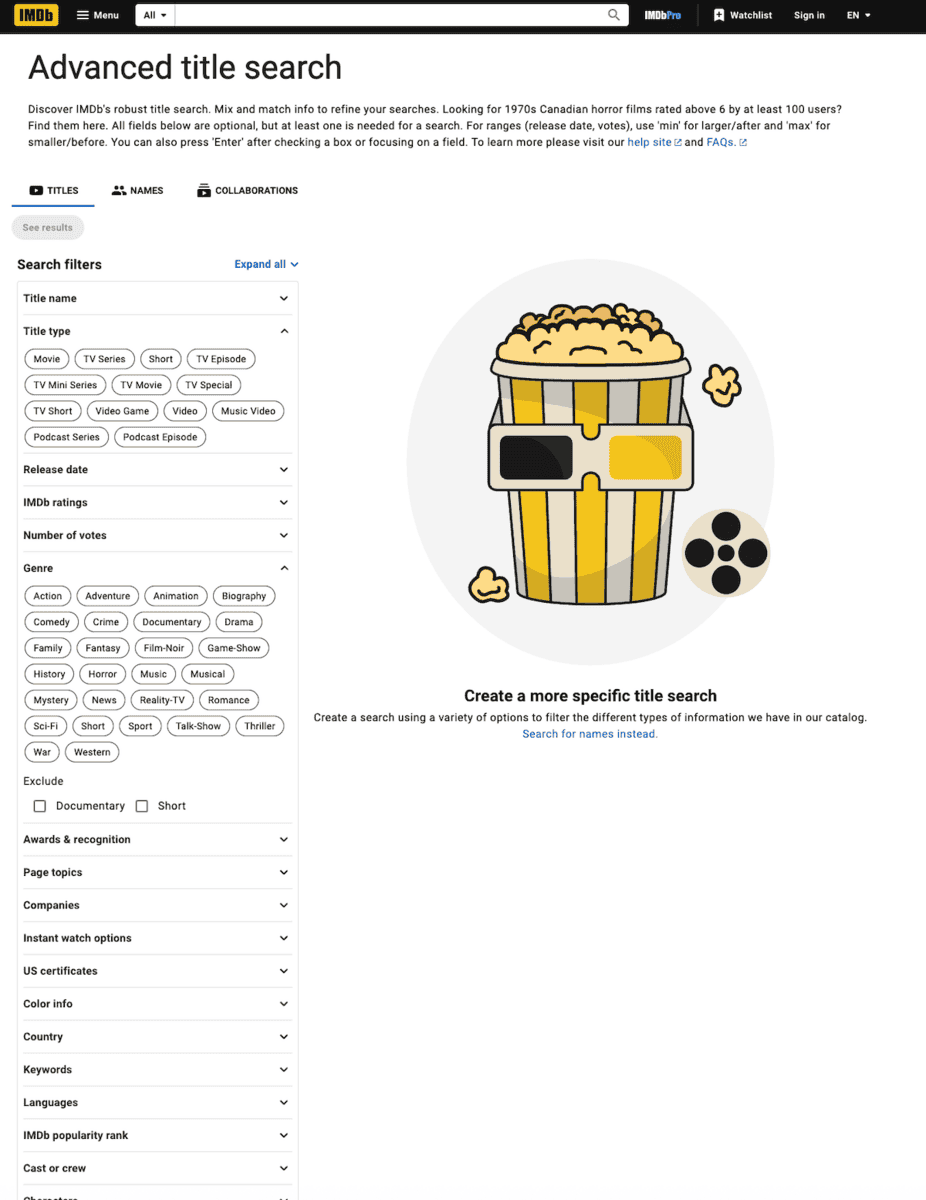Open the hamburger Menu icon
Viewport: 926px width, 1200px height.
point(83,15)
